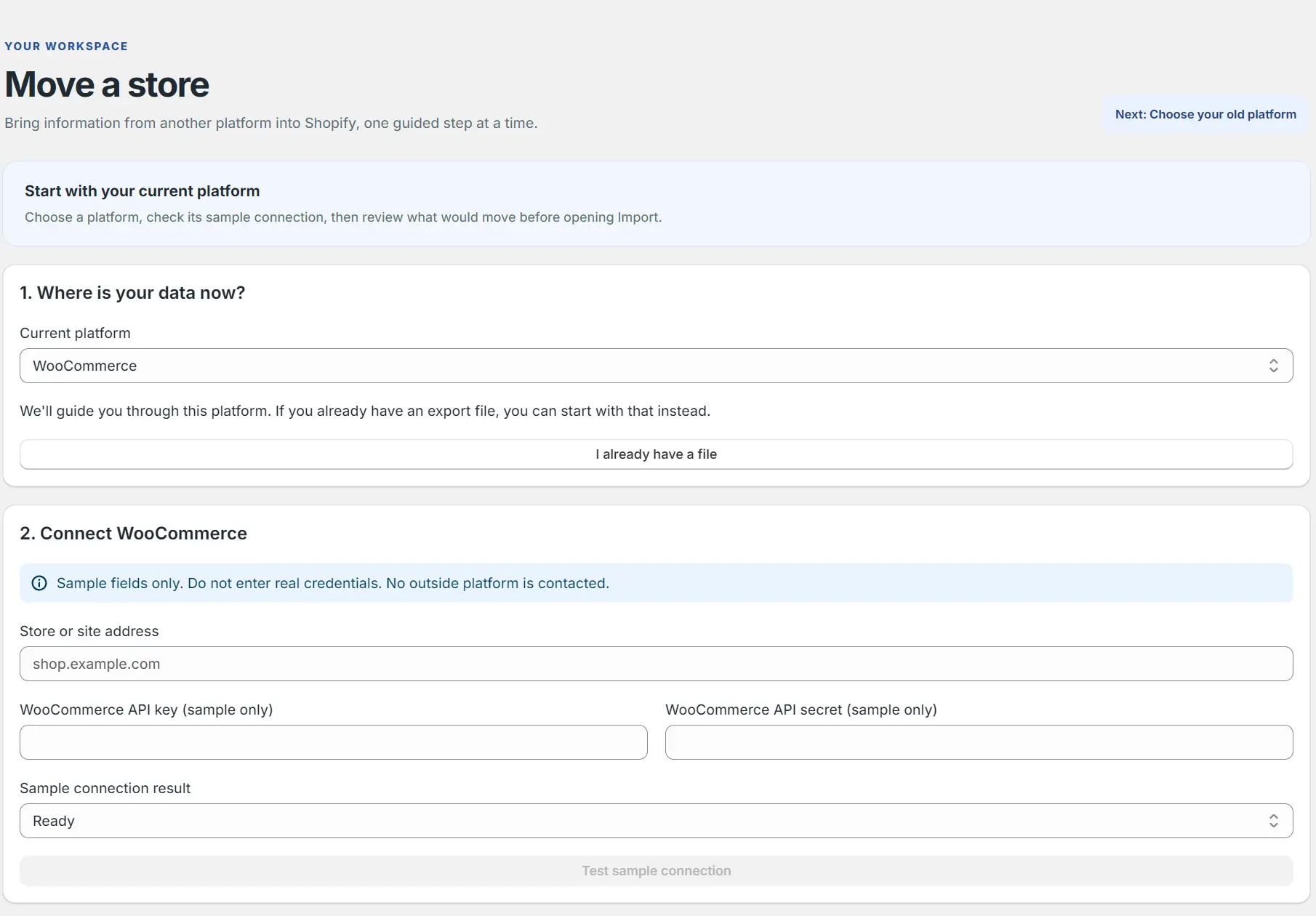
Task: Click 'WooCommerce API key (sample only)' label
Action: pos(146,710)
